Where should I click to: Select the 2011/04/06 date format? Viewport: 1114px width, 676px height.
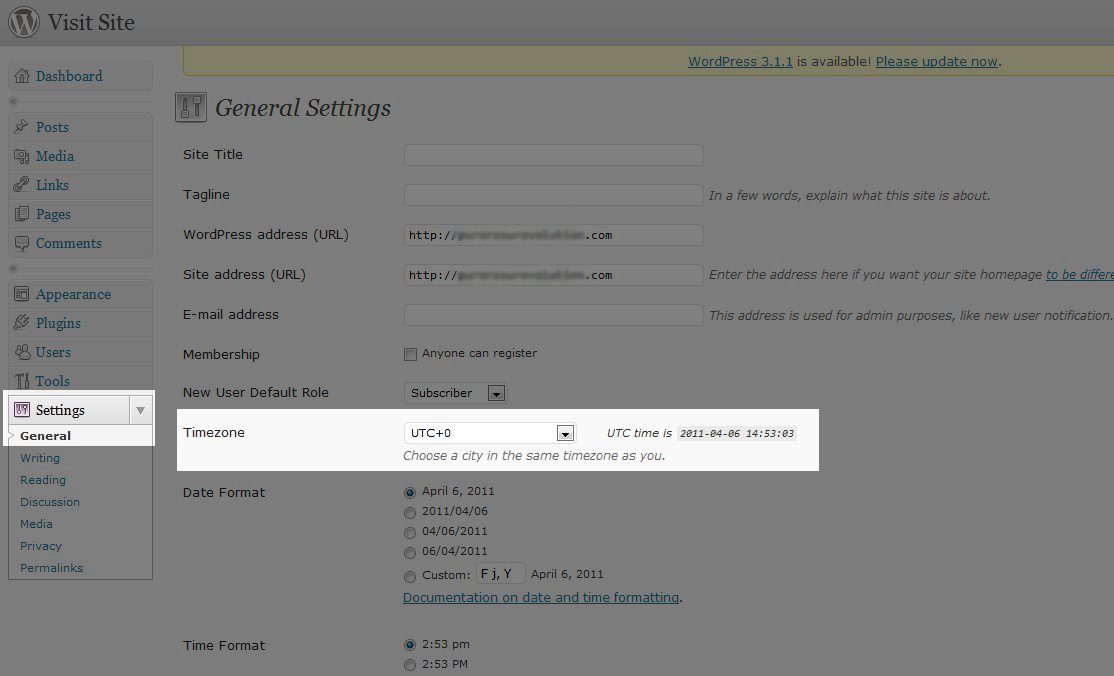(410, 512)
